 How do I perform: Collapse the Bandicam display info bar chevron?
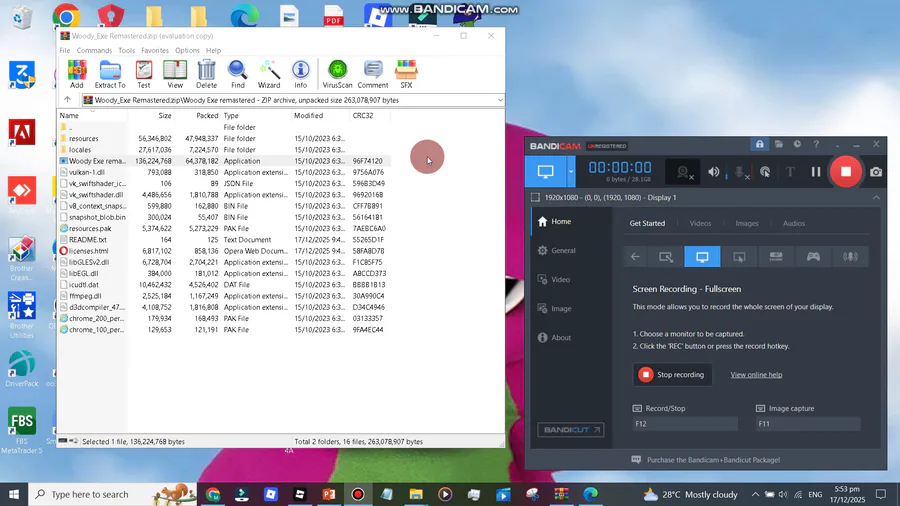[876, 197]
